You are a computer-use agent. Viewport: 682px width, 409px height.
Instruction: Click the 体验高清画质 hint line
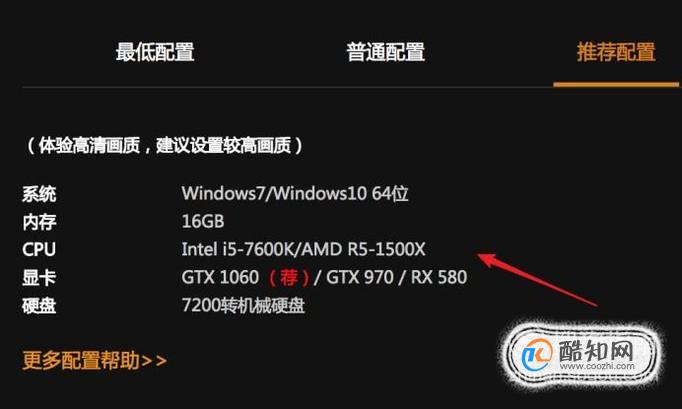(x=164, y=145)
